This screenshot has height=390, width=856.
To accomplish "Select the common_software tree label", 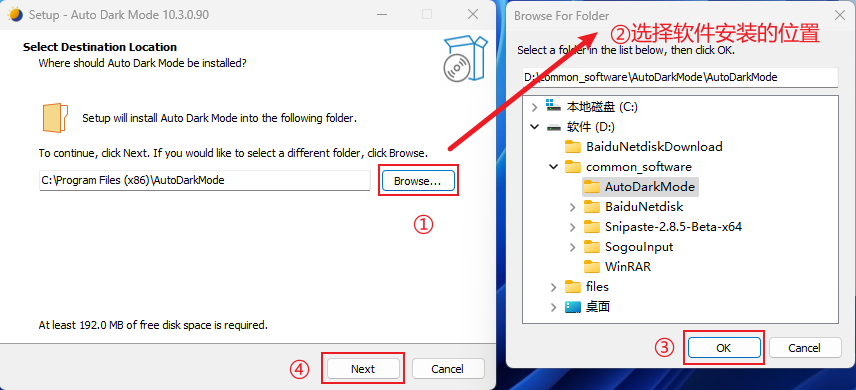I will 639,167.
